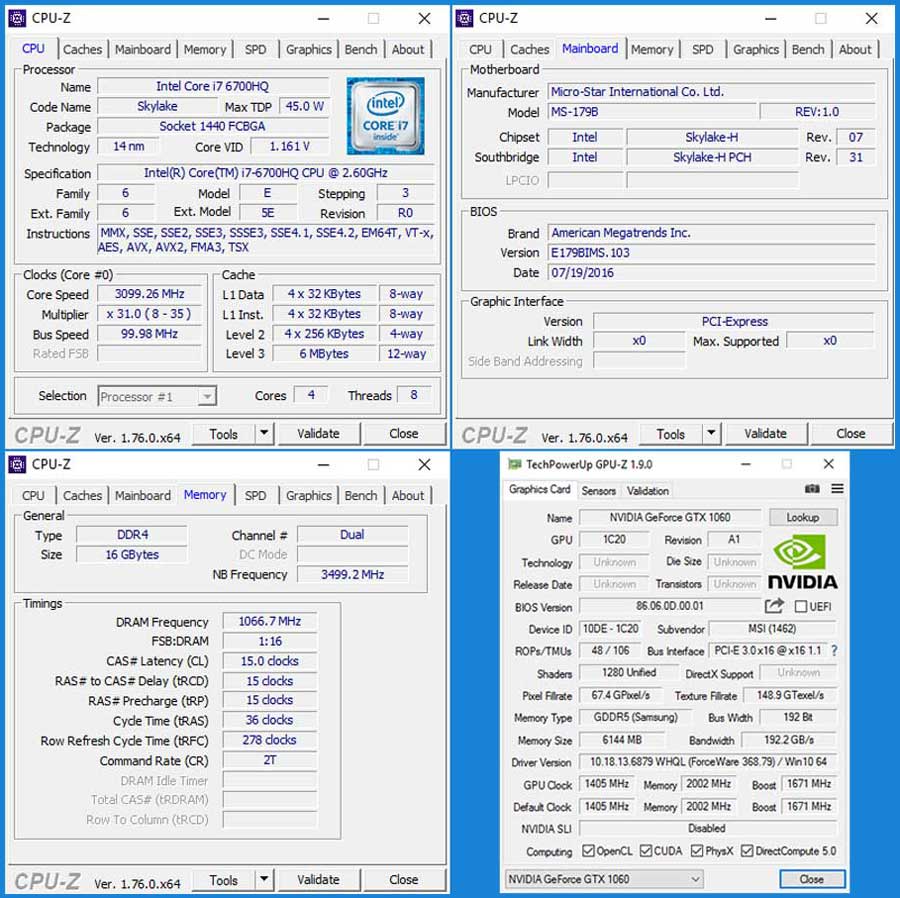
Task: Click the Intel Core i7 inside logo
Action: pos(385,116)
